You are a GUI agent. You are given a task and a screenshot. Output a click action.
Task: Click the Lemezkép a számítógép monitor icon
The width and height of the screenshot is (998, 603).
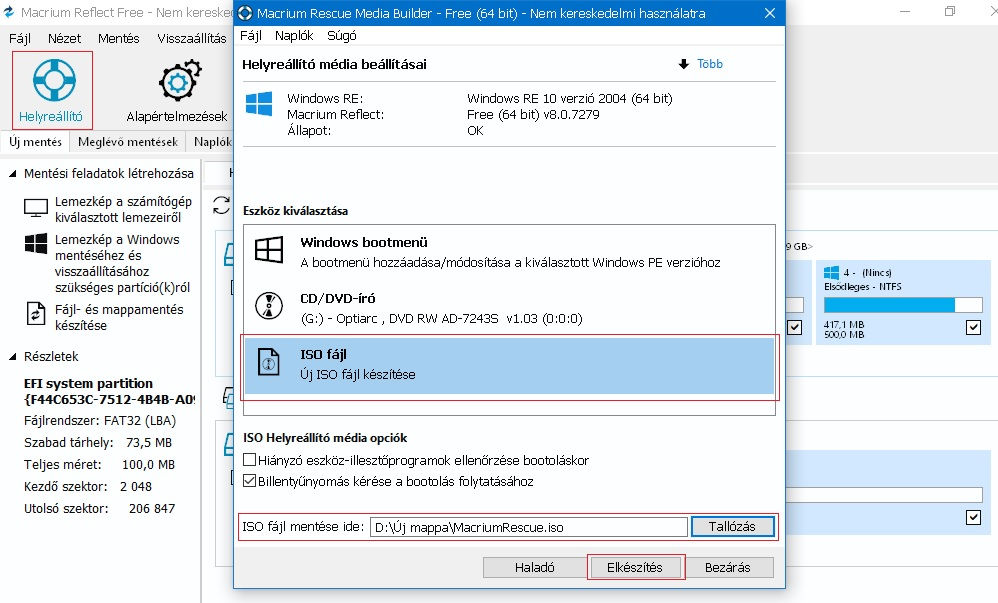(x=36, y=209)
